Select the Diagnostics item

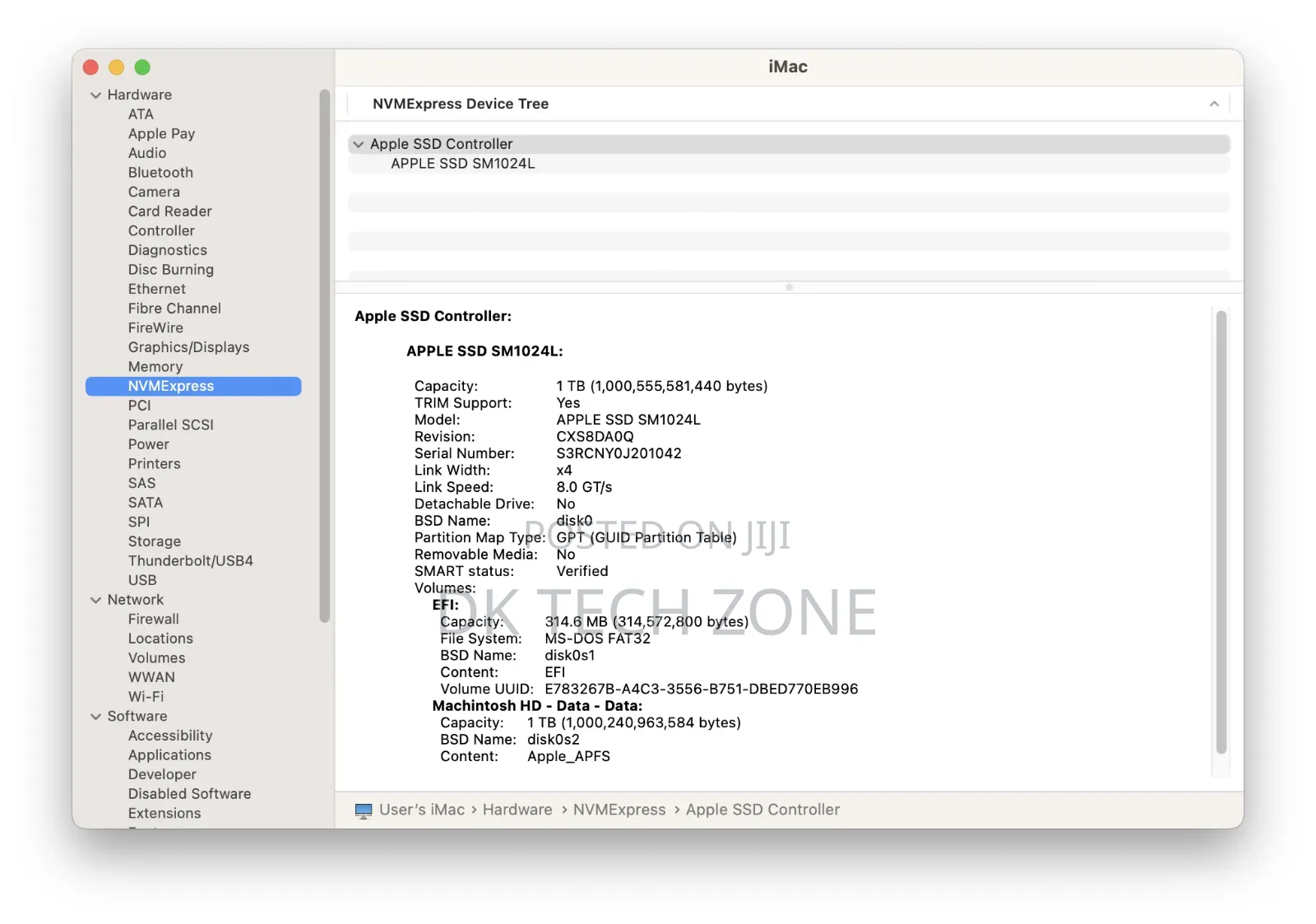[168, 250]
